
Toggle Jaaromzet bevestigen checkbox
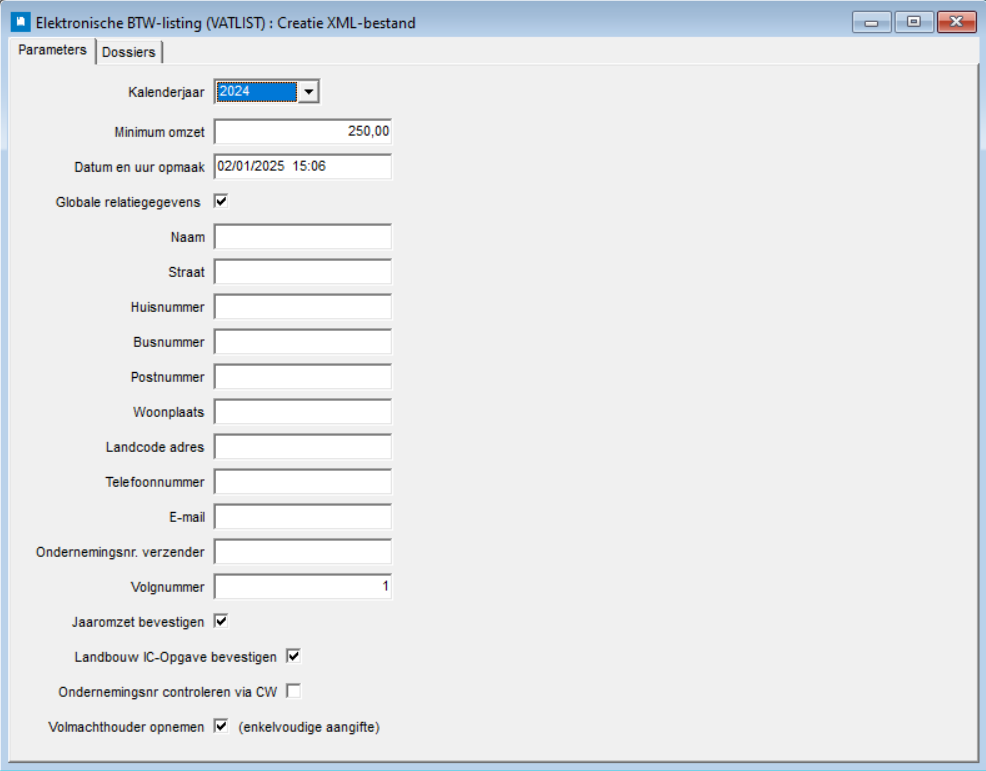click(221, 621)
